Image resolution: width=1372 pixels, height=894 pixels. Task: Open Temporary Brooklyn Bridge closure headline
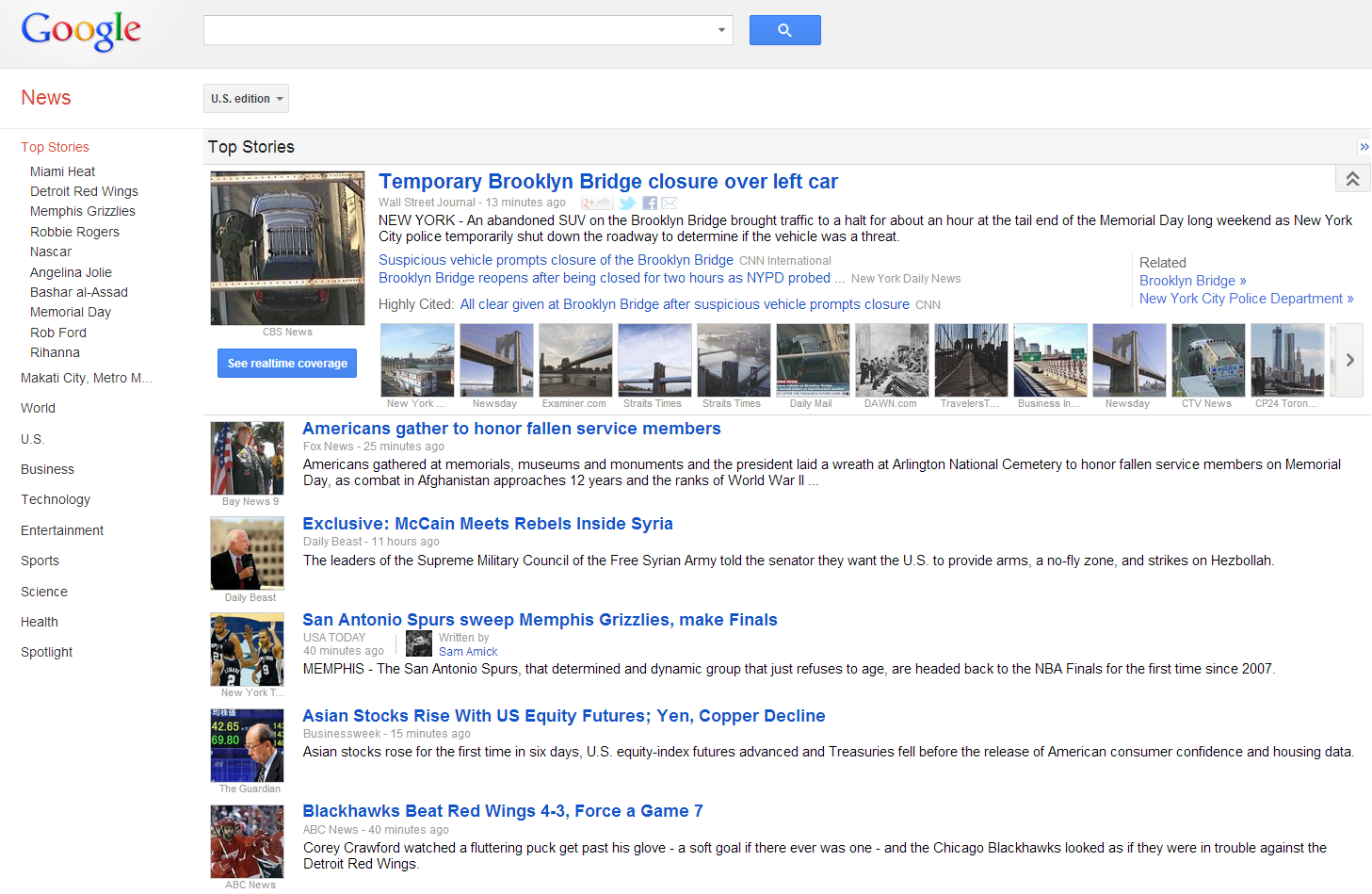(607, 181)
